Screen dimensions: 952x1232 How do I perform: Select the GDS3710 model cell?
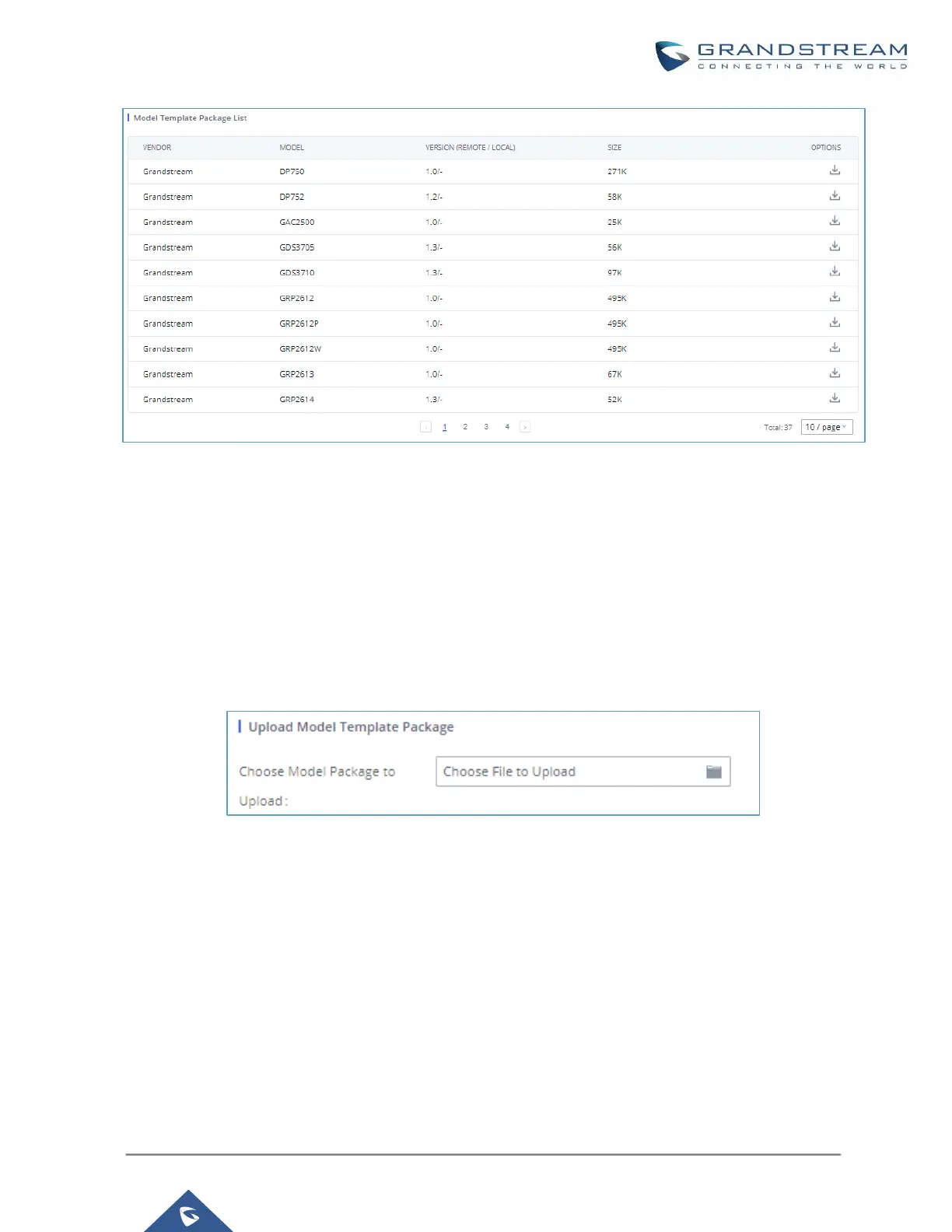point(297,273)
